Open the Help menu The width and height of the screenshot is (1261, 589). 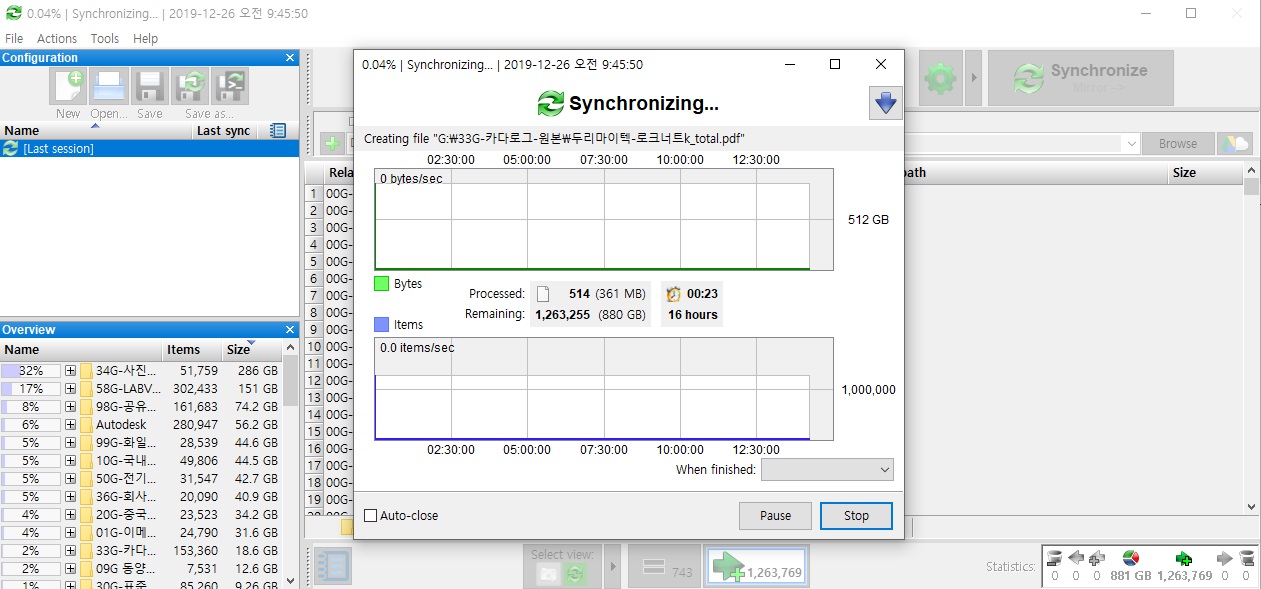coord(145,38)
